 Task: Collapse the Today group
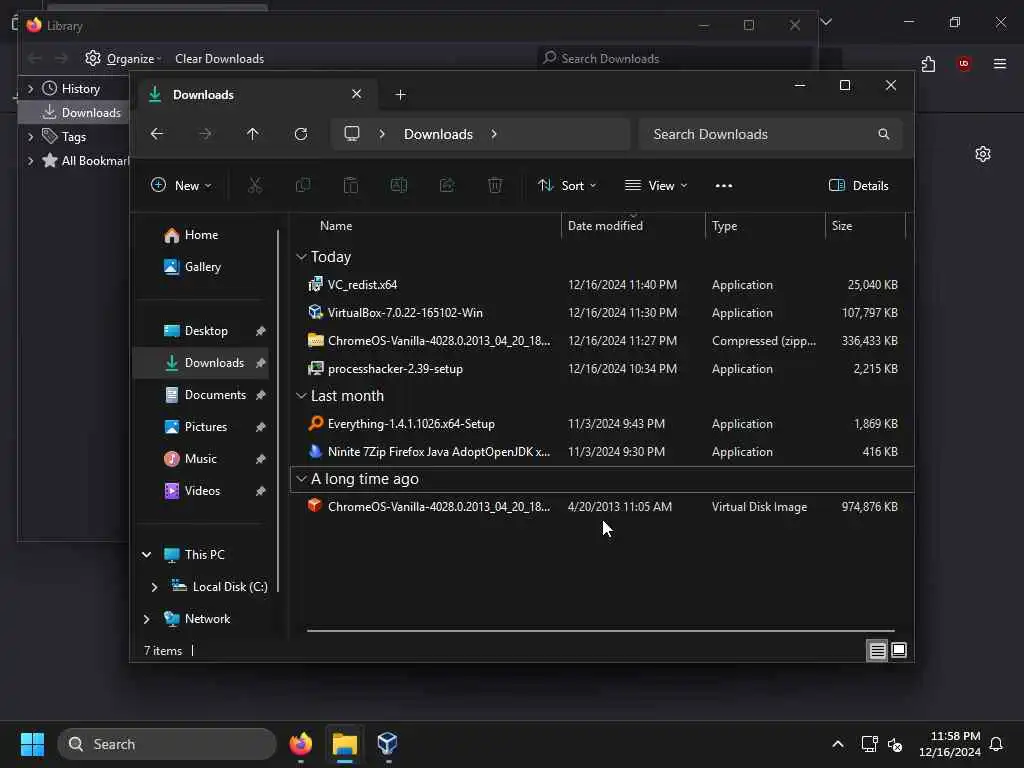(301, 257)
